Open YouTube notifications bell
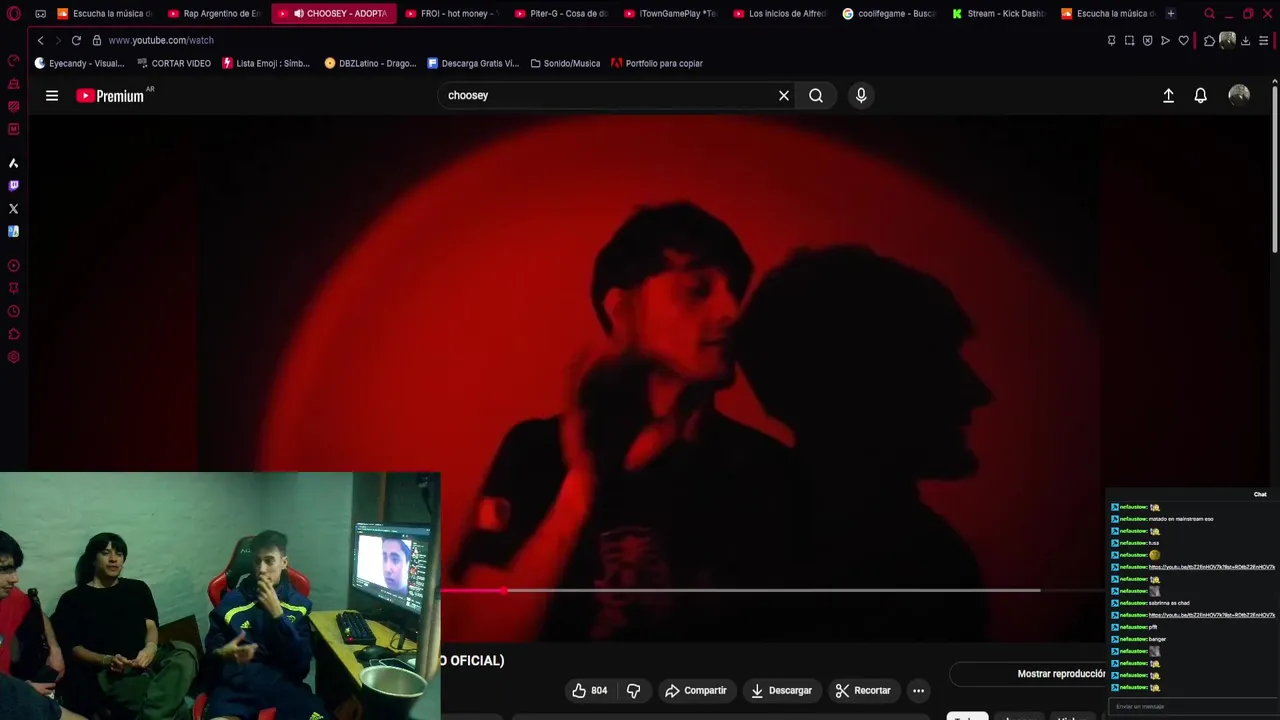Image resolution: width=1280 pixels, height=720 pixels. [x=1200, y=96]
